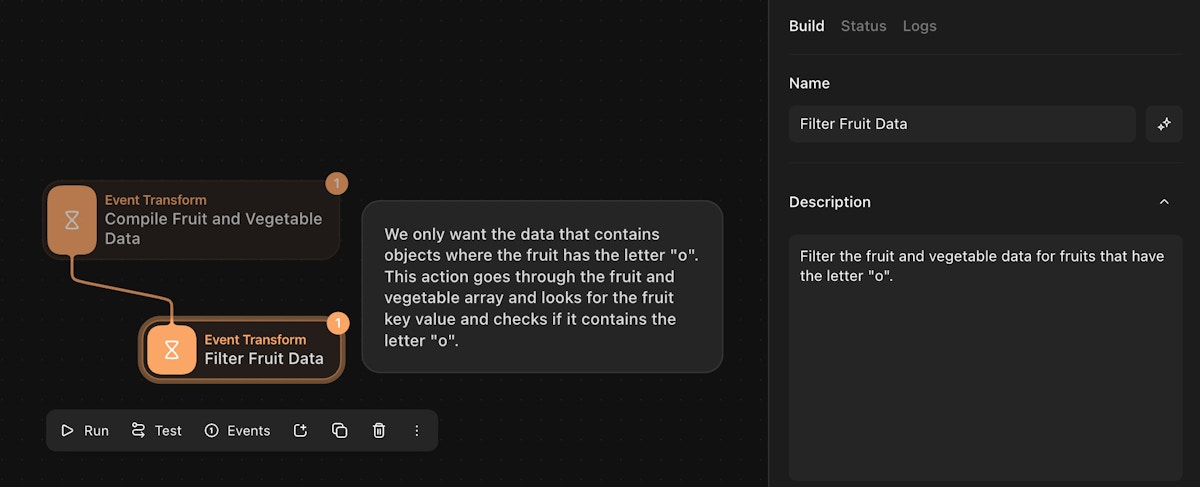
Task: Delete the action with the trash icon
Action: [379, 431]
